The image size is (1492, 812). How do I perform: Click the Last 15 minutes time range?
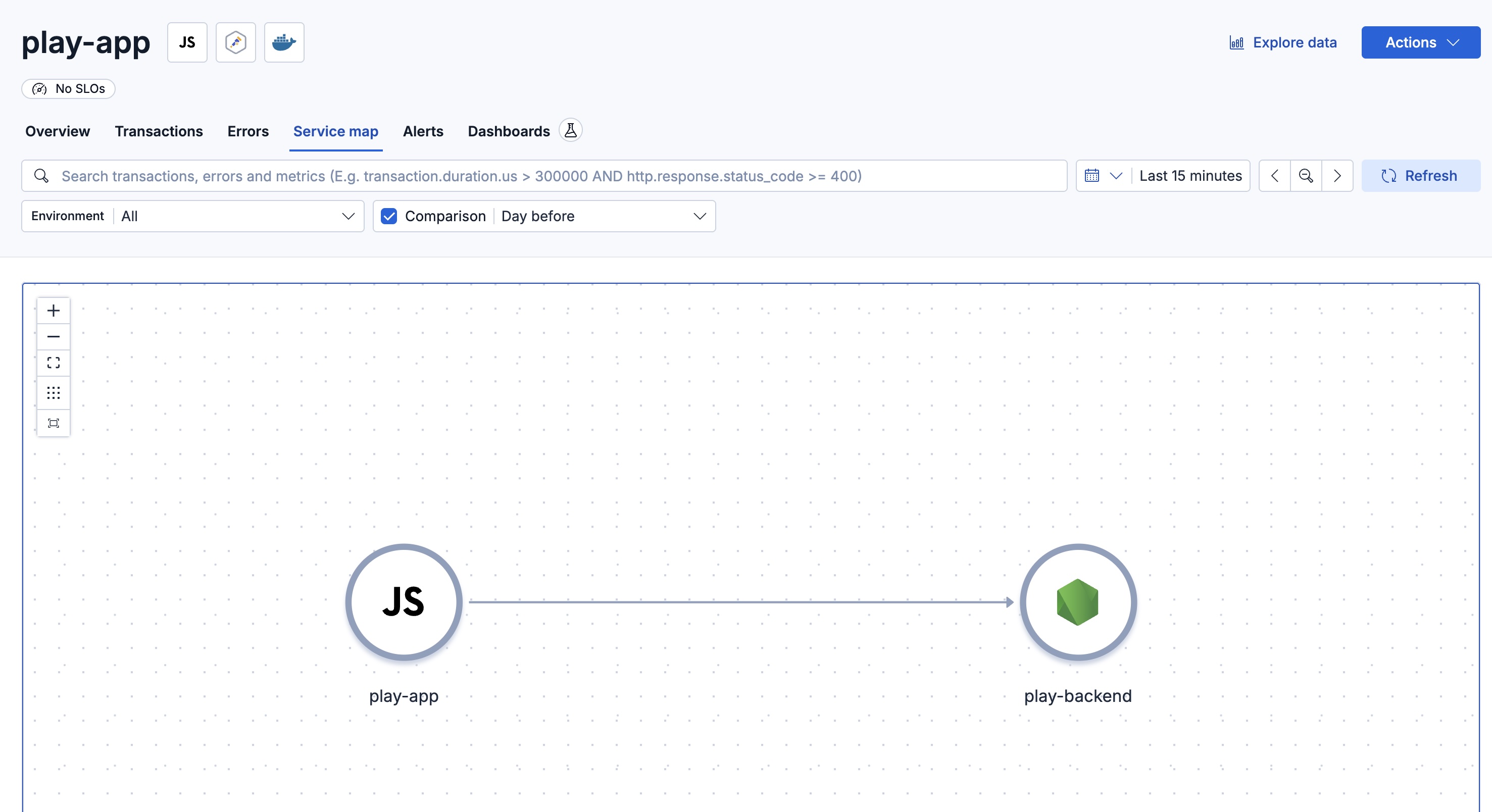point(1190,176)
